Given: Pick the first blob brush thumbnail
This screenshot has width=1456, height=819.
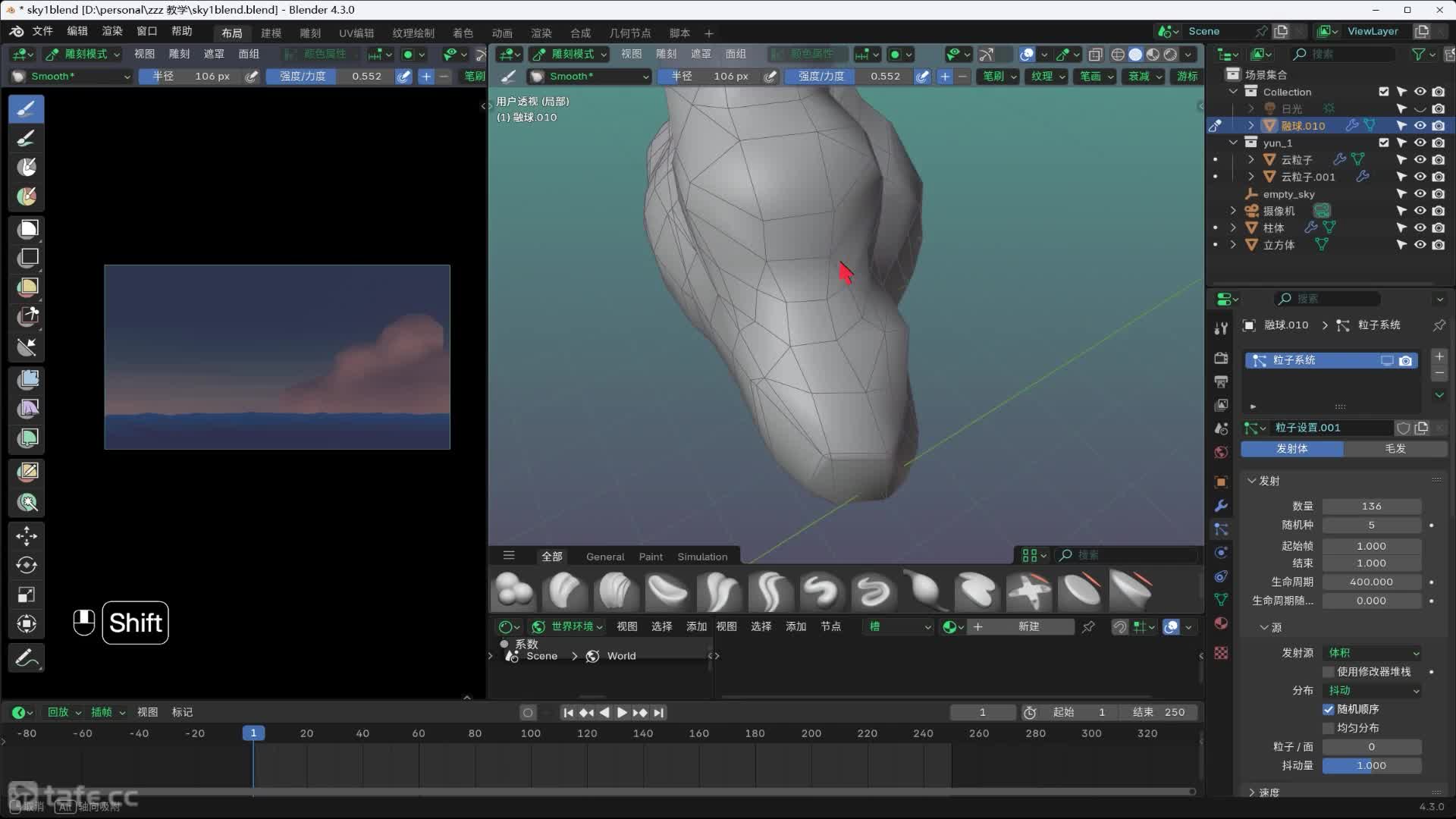Looking at the screenshot, I should [x=514, y=591].
